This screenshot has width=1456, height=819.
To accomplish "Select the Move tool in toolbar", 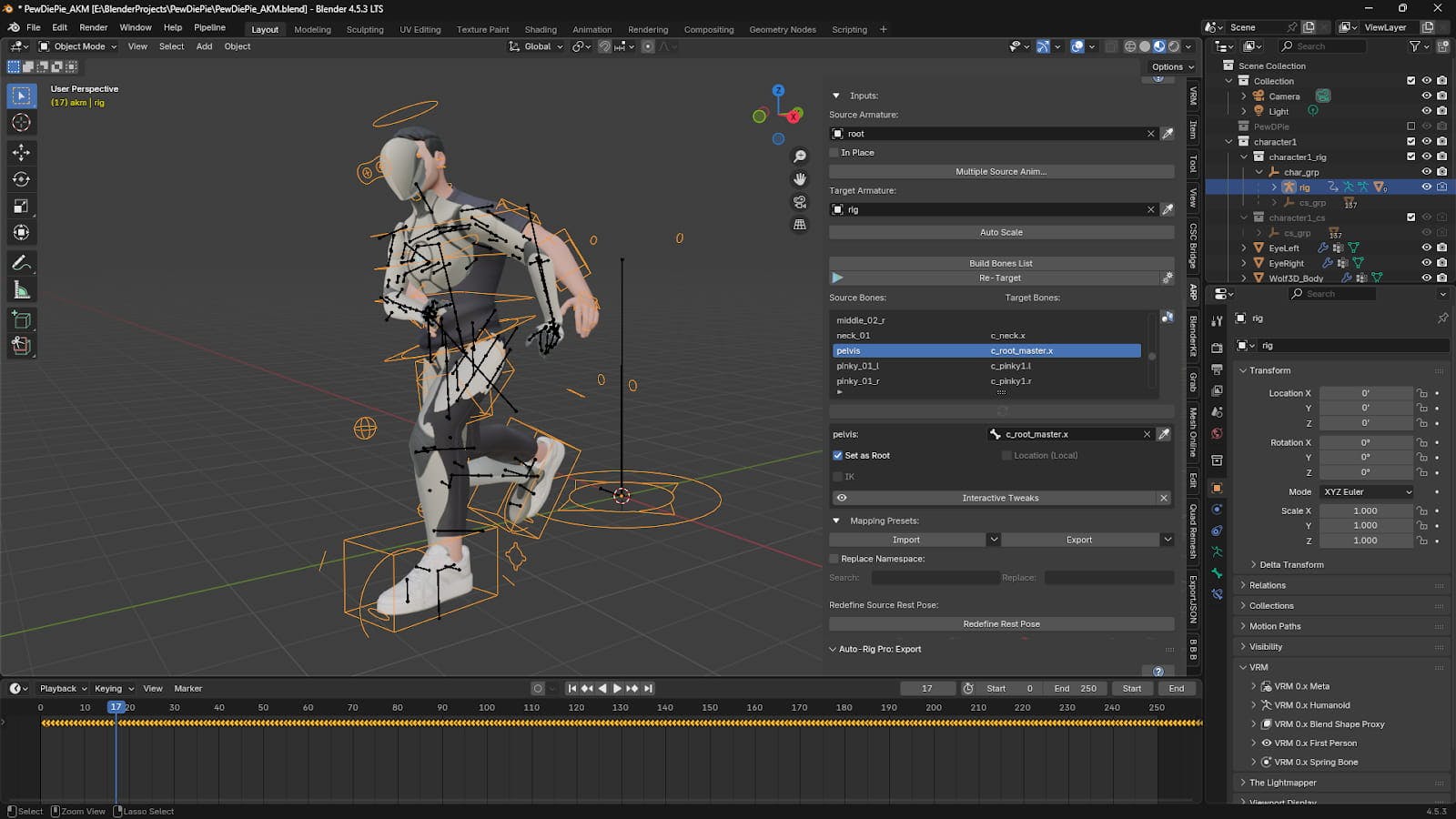I will tap(21, 152).
